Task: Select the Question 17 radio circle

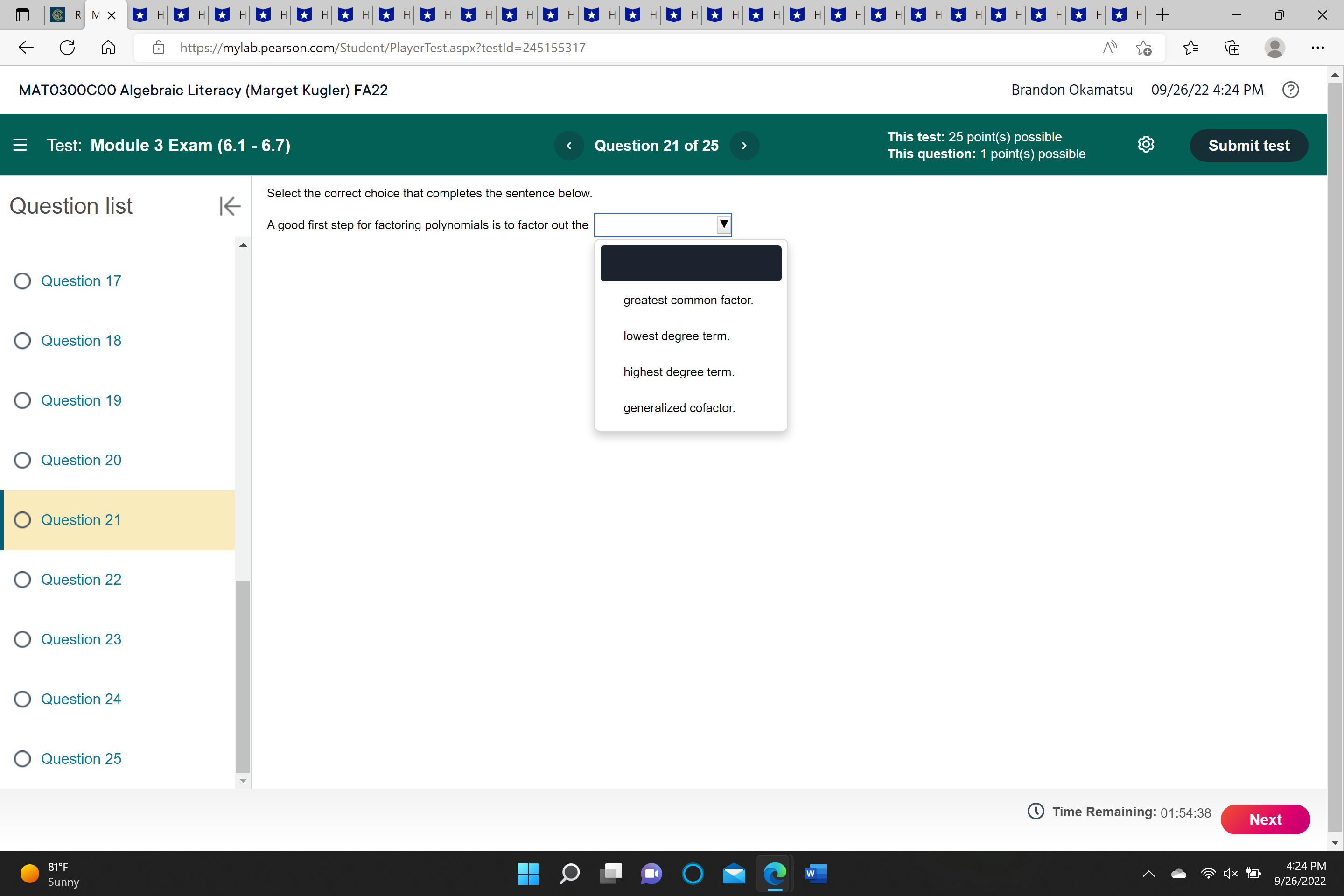Action: [22, 281]
